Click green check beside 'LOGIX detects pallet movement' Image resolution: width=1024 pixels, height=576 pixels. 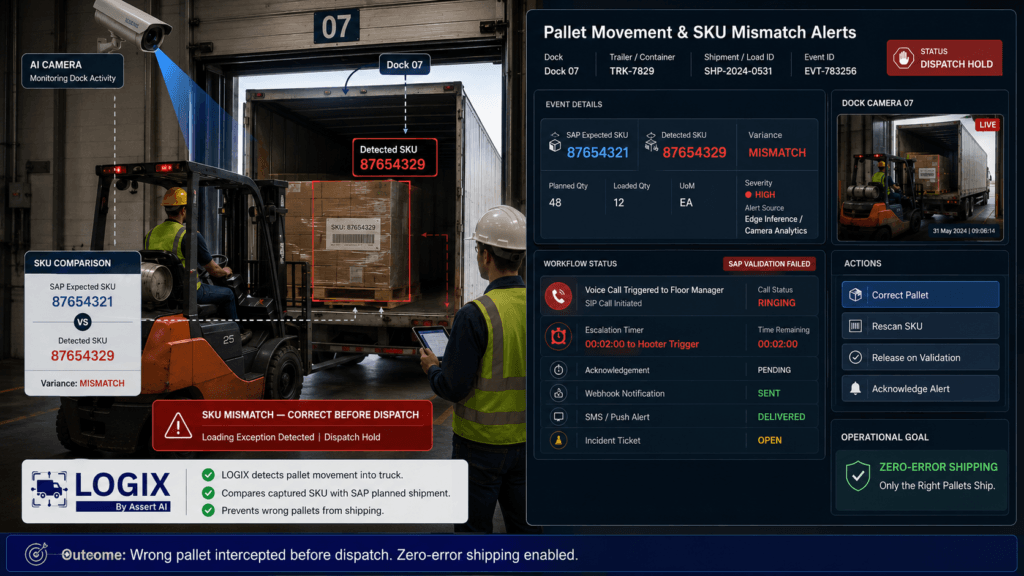click(208, 475)
